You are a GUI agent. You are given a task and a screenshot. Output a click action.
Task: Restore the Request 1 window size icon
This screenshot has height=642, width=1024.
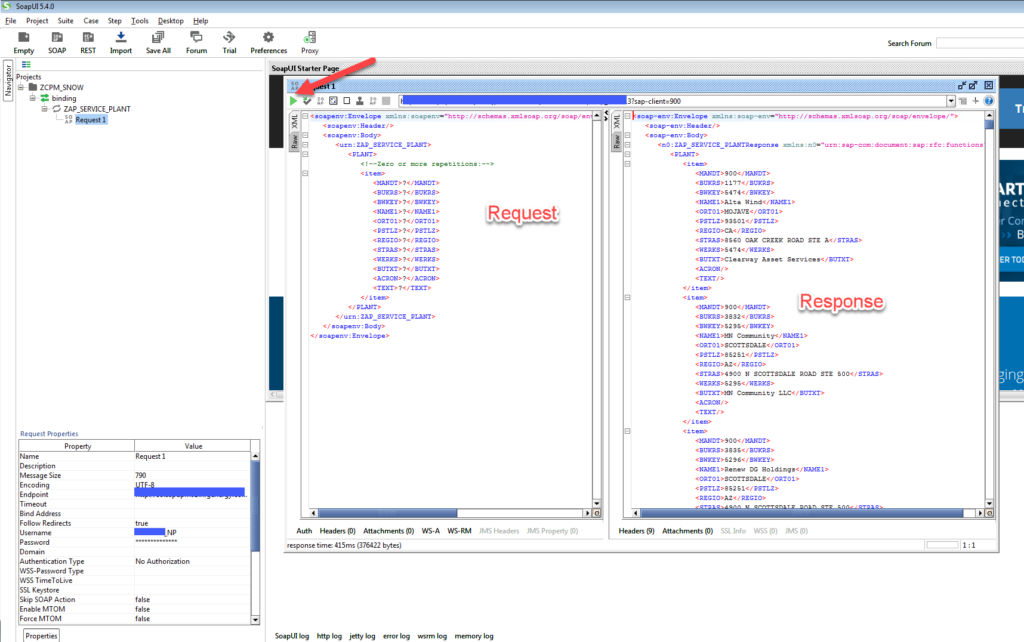pyautogui.click(x=972, y=86)
